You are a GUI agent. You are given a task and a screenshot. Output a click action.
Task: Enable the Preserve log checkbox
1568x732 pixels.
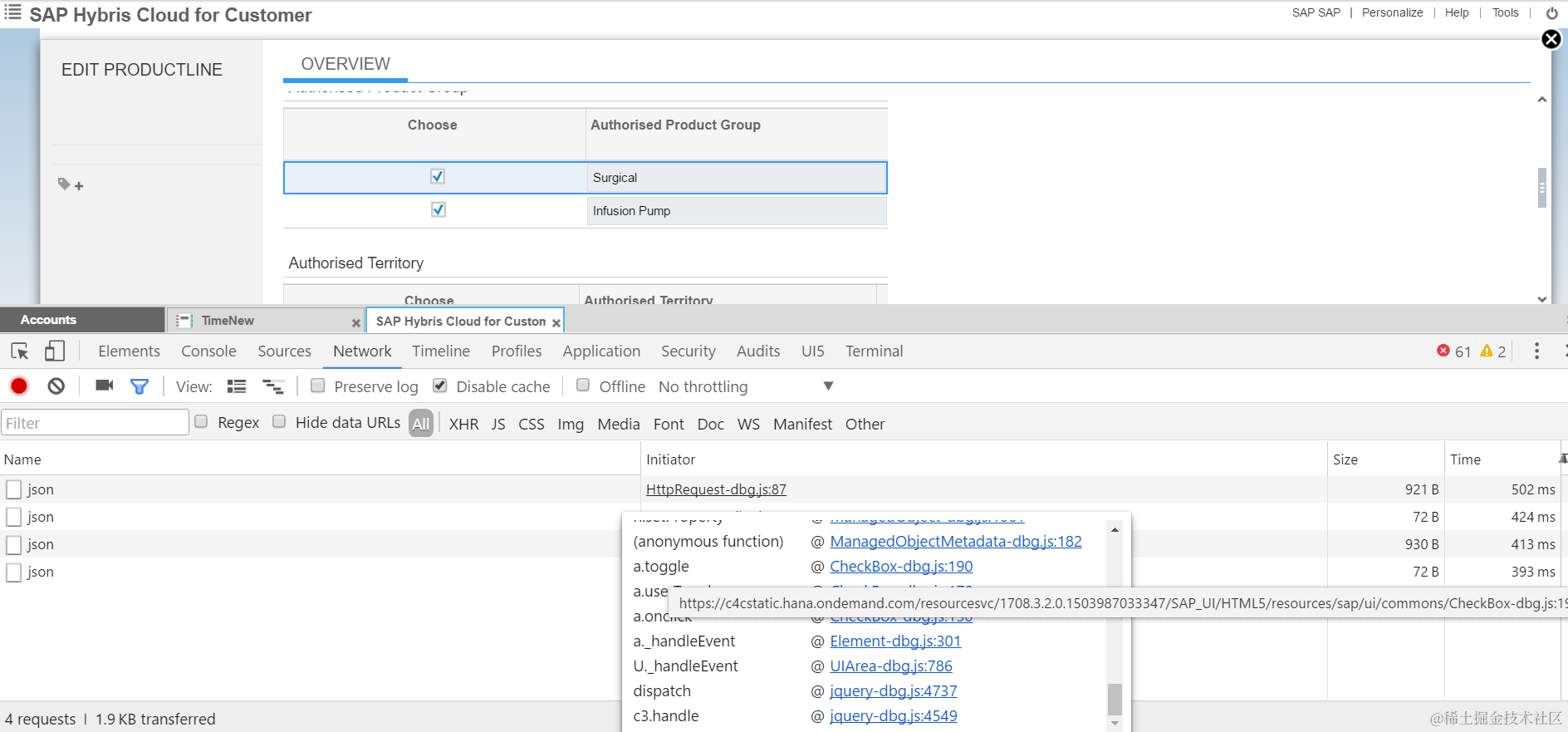[317, 386]
